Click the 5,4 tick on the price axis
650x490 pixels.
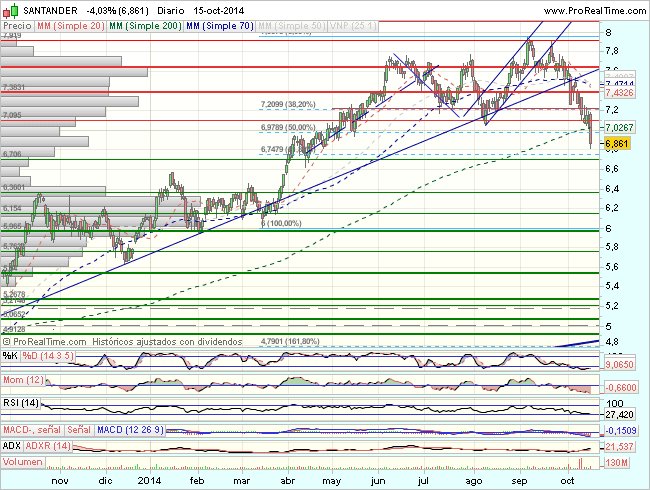tap(612, 286)
